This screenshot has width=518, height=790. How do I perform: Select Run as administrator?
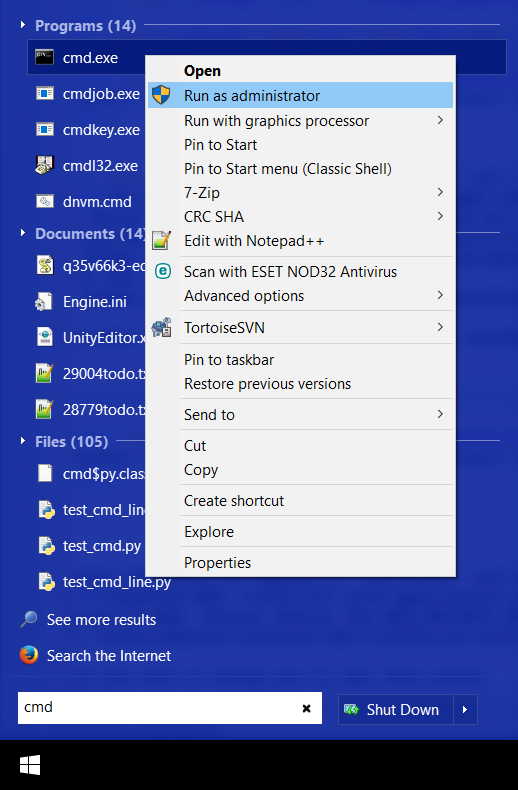[300, 95]
